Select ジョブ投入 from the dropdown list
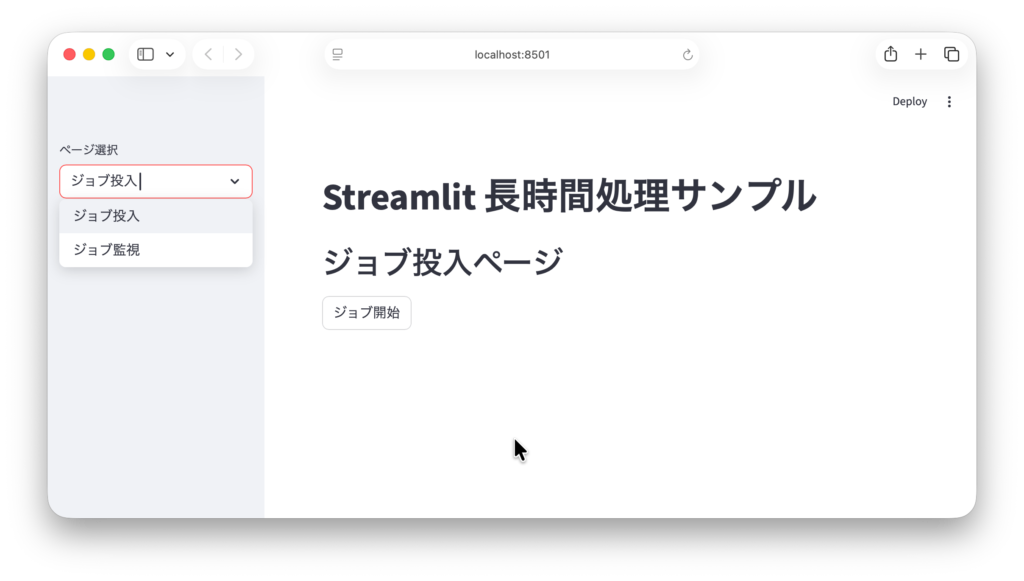Screen dimensions: 1024x581 click(107, 216)
